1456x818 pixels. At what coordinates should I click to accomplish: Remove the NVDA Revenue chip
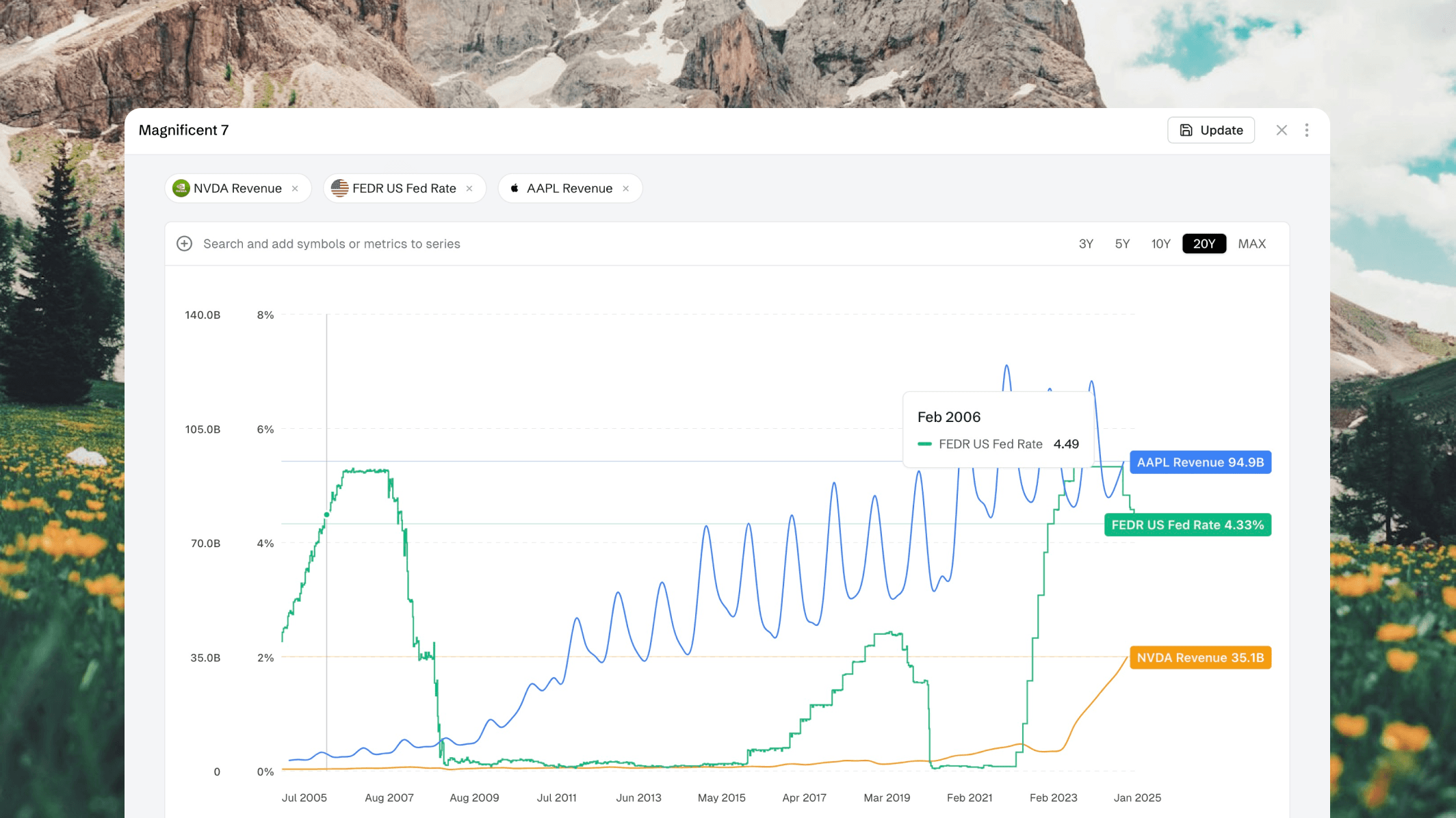295,189
